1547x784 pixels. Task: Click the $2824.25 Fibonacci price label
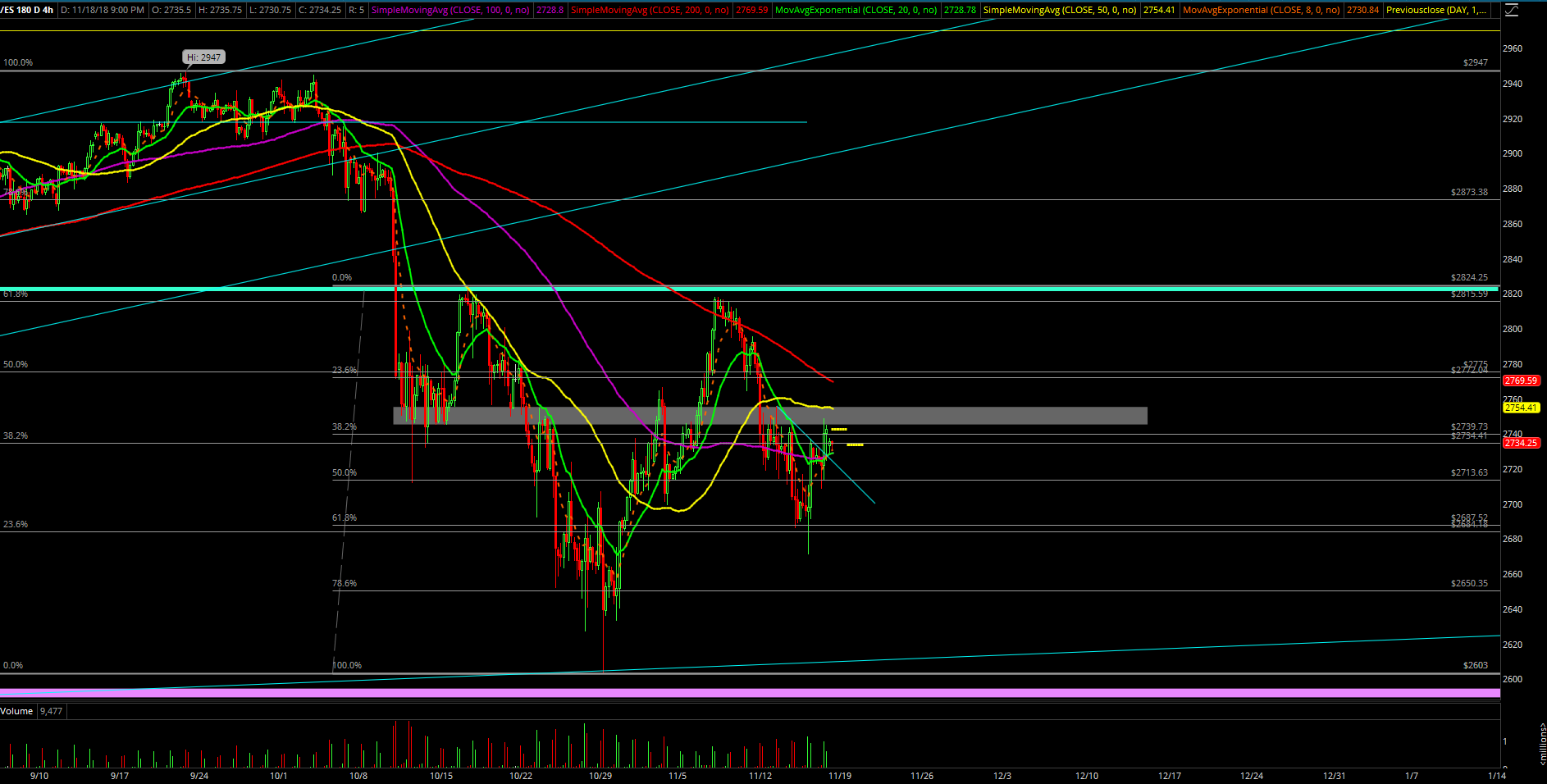click(x=1469, y=277)
